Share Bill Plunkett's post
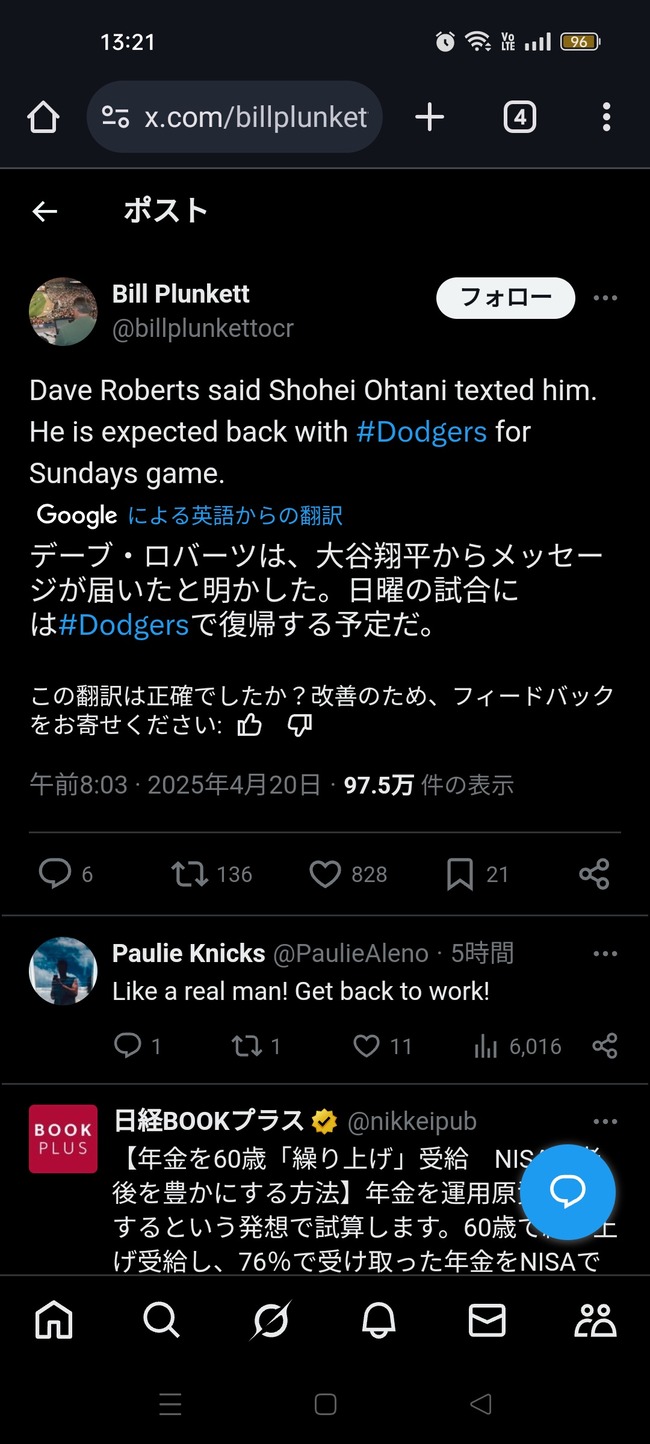The height and width of the screenshot is (1444, 650). (x=594, y=874)
